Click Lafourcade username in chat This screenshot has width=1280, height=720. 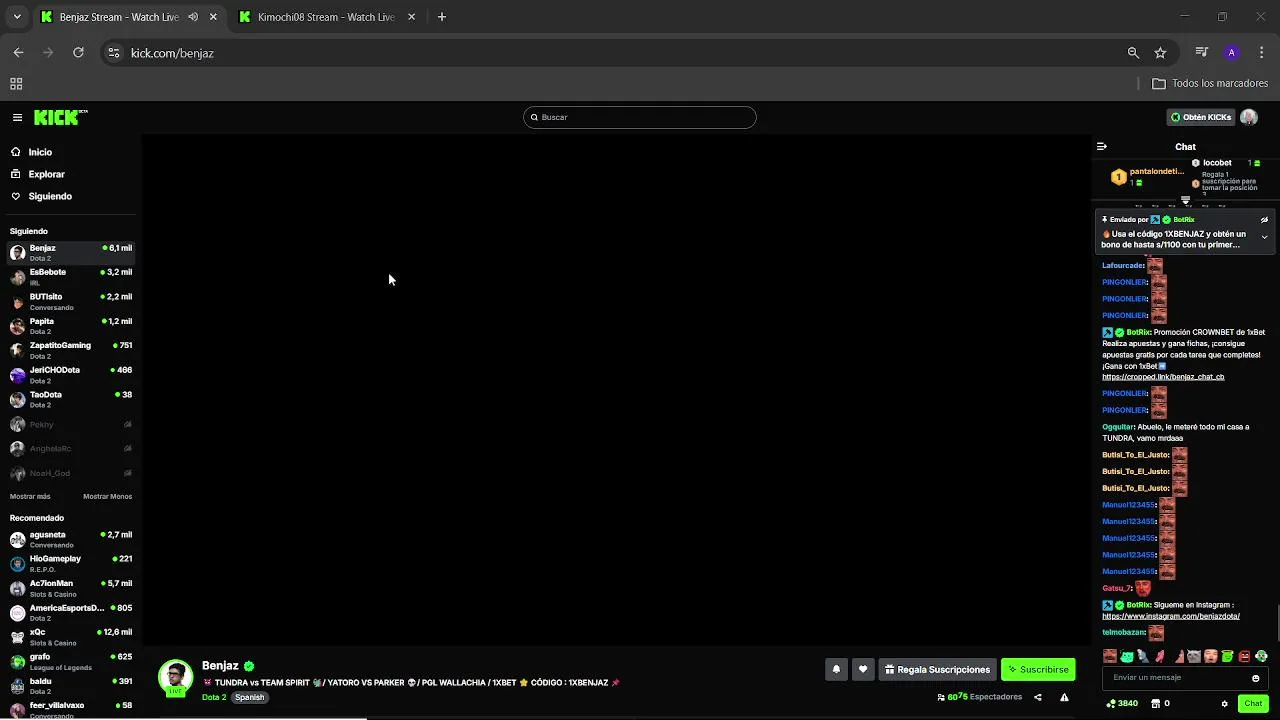[x=1123, y=266]
